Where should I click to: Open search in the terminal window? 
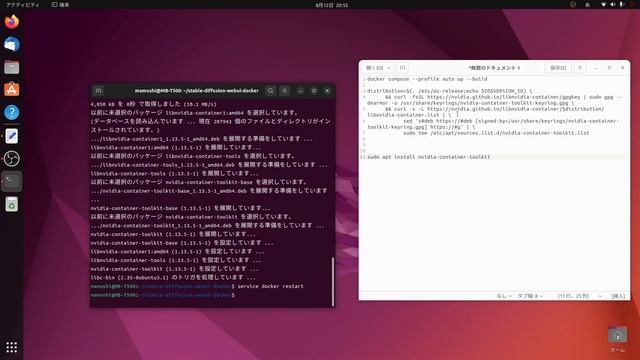point(270,91)
